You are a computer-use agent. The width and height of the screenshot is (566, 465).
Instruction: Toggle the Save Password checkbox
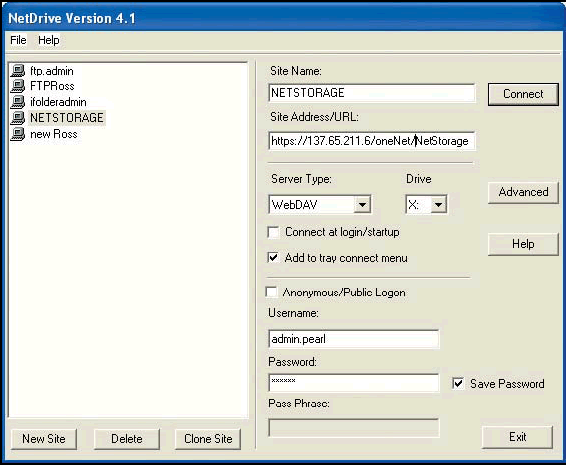point(458,383)
